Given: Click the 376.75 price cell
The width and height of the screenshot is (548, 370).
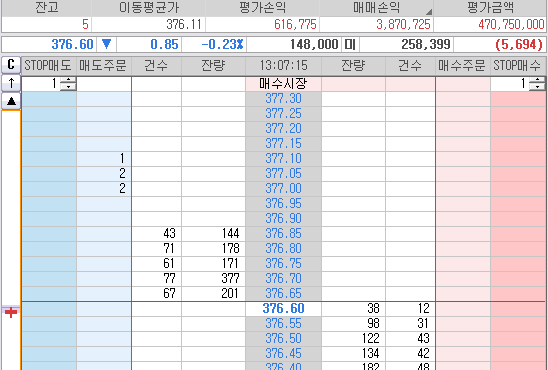Looking at the screenshot, I should [x=283, y=264].
